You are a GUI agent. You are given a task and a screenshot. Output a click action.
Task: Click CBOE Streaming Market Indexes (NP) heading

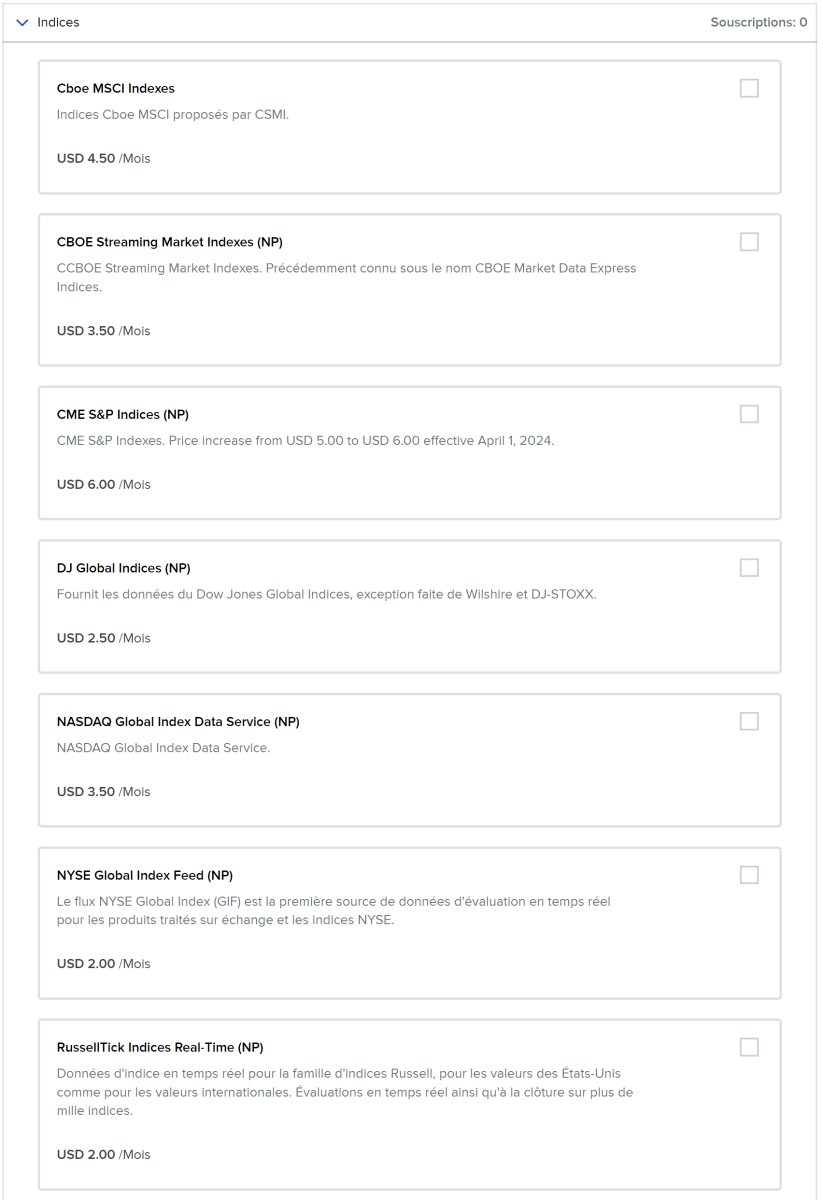click(x=170, y=242)
